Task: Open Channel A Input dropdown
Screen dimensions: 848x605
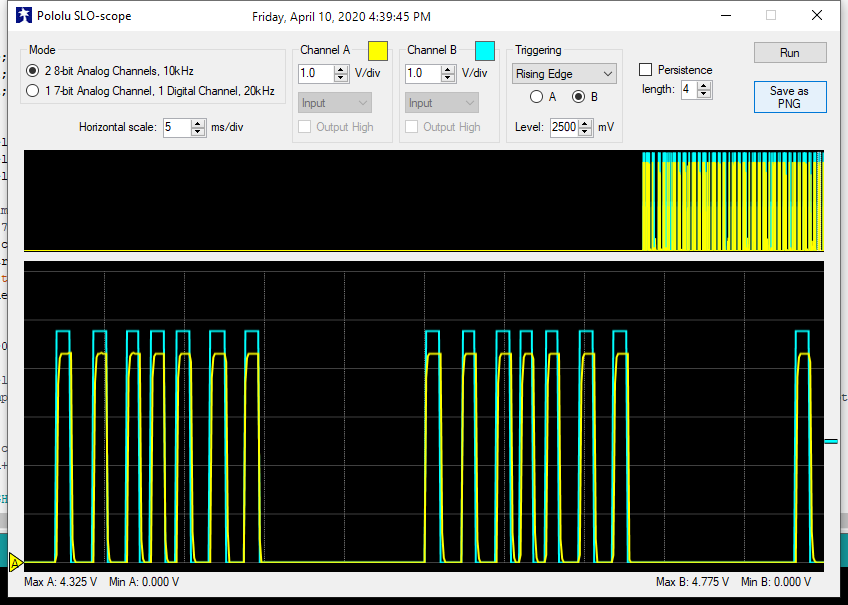Action: [335, 103]
